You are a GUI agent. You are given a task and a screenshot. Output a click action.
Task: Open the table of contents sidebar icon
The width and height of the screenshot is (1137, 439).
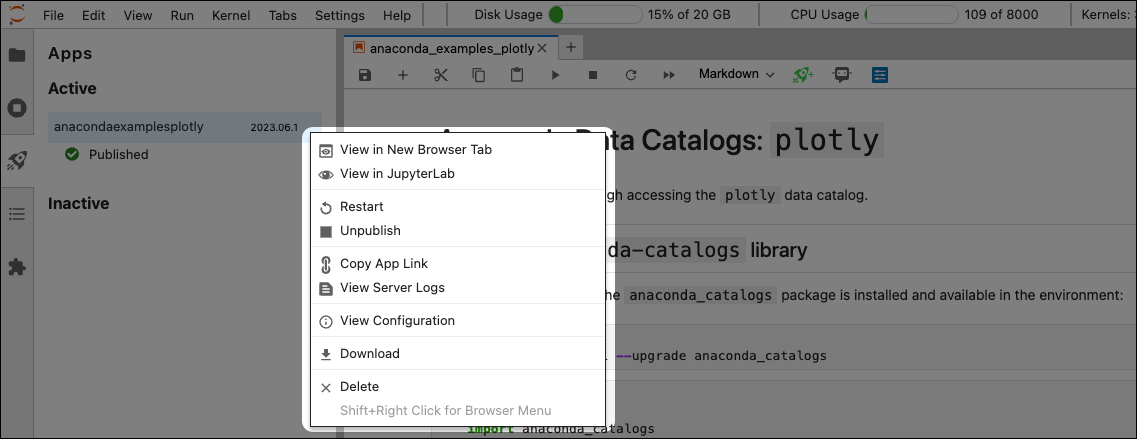pos(16,214)
